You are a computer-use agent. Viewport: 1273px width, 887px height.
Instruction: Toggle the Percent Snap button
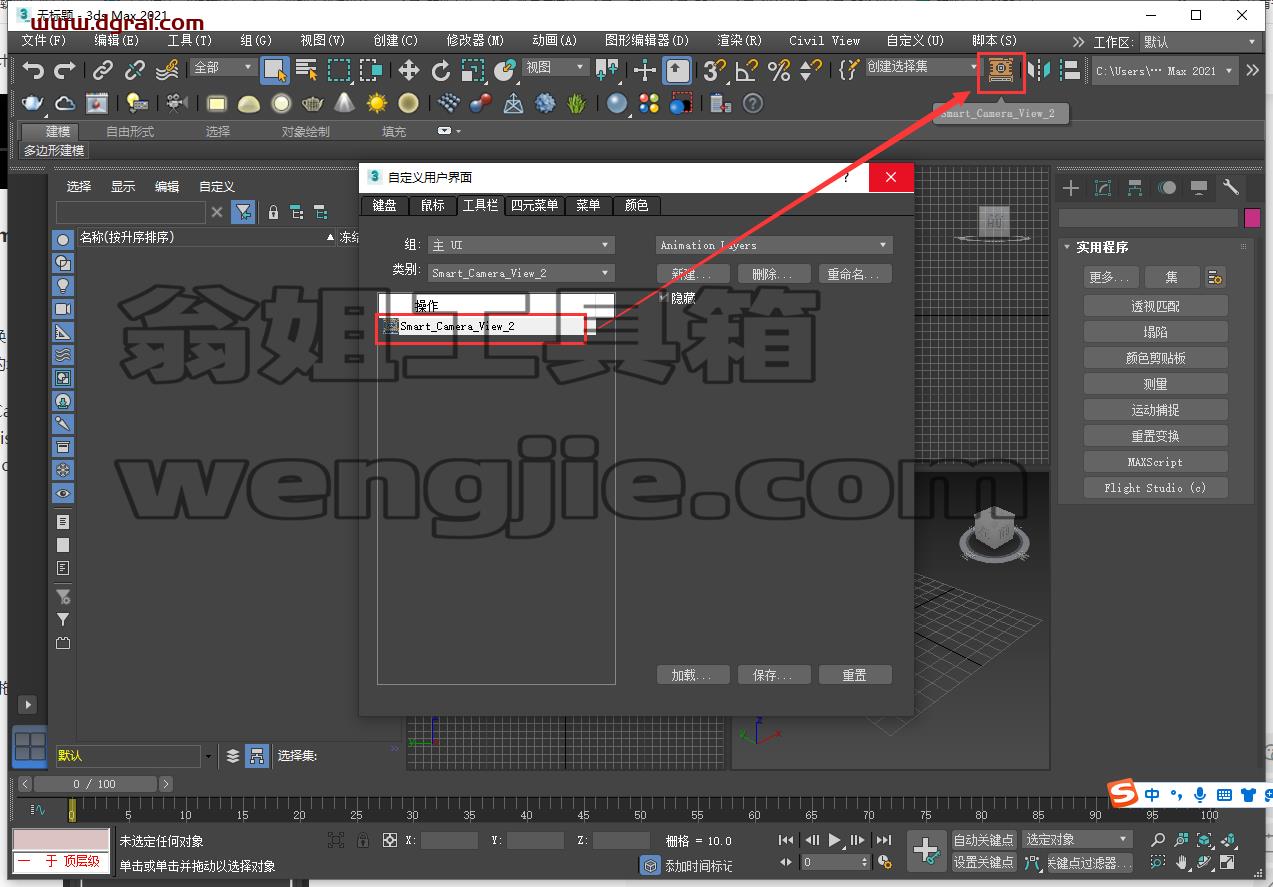pyautogui.click(x=778, y=70)
